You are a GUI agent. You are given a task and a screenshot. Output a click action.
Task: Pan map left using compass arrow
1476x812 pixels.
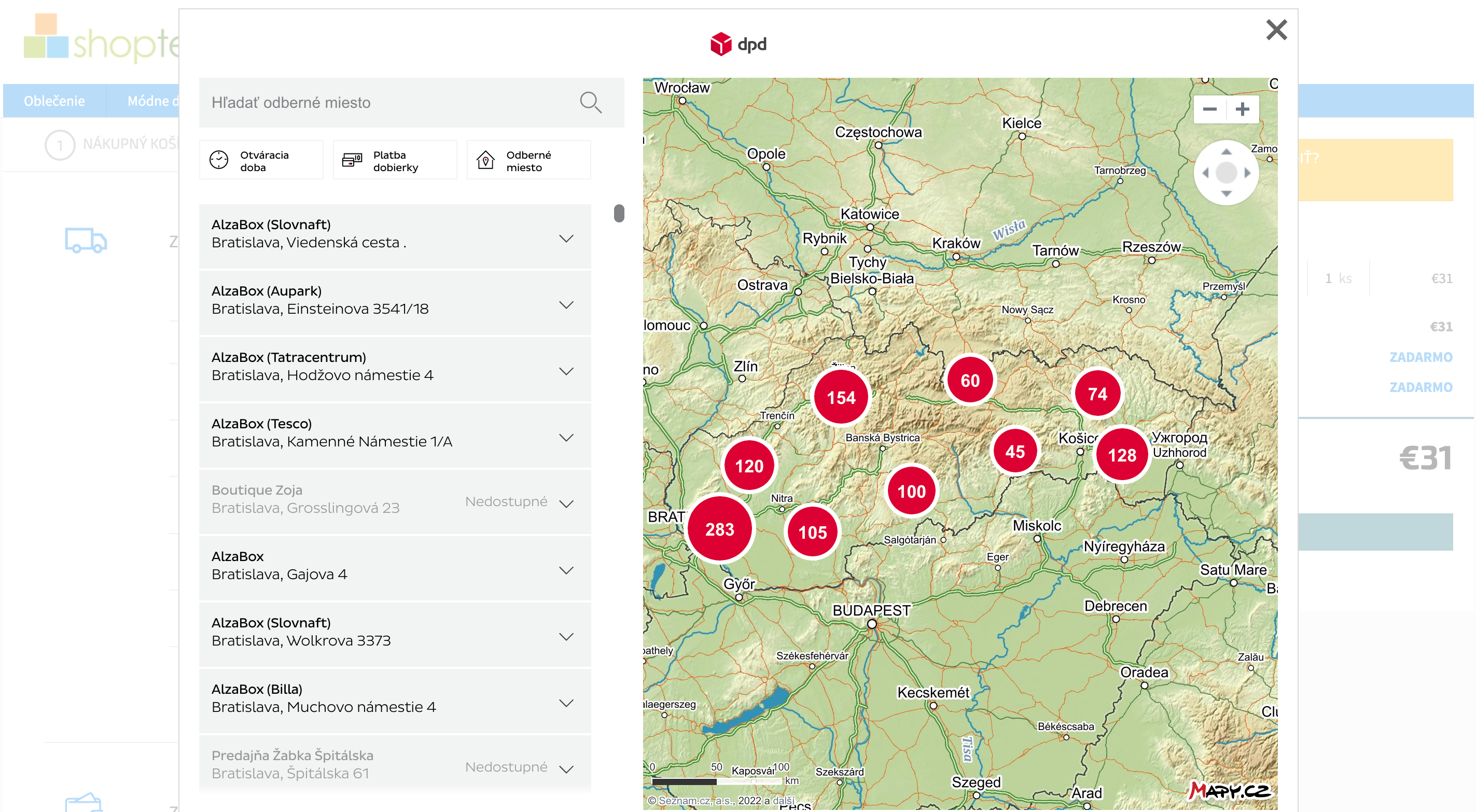(1205, 173)
